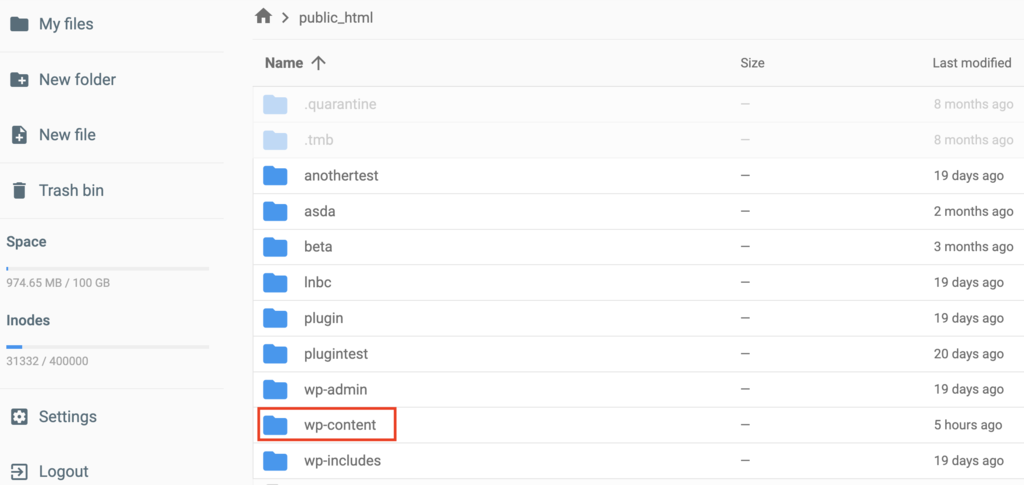This screenshot has width=1024, height=485.
Task: Open the anothertest folder
Action: point(341,176)
